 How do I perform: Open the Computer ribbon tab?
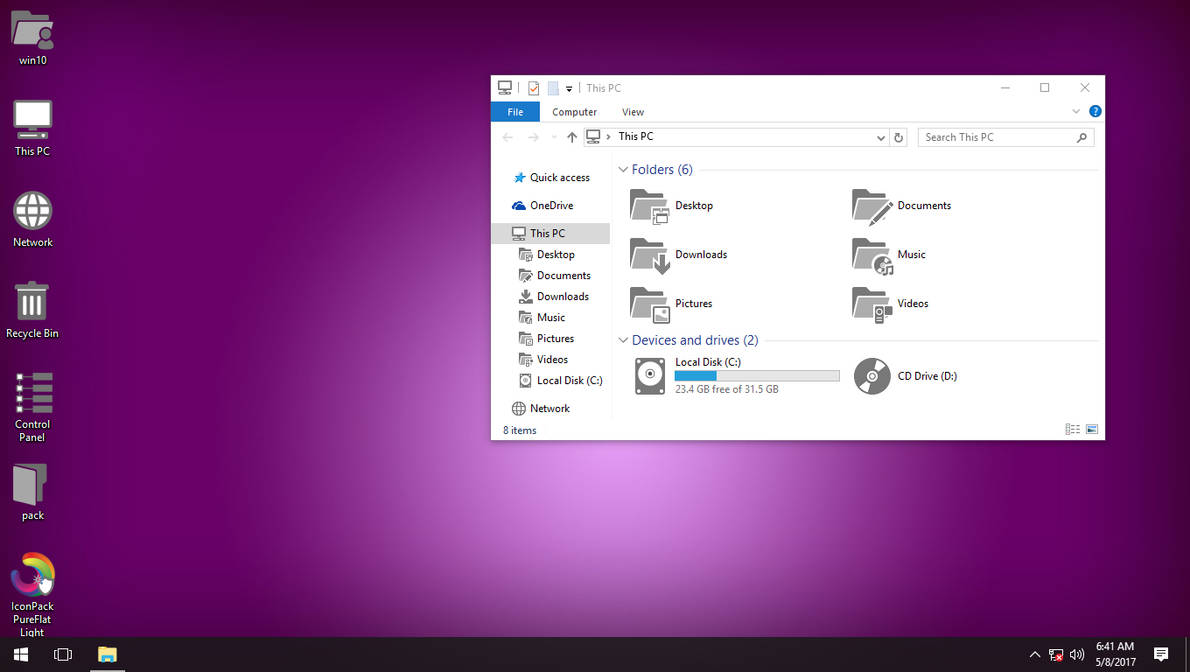(575, 112)
